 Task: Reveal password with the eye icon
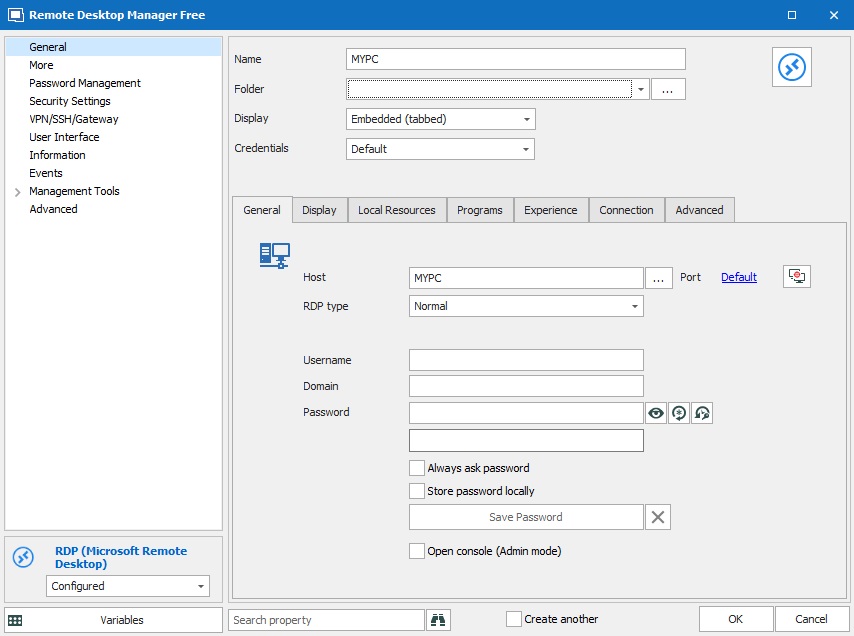(x=656, y=413)
